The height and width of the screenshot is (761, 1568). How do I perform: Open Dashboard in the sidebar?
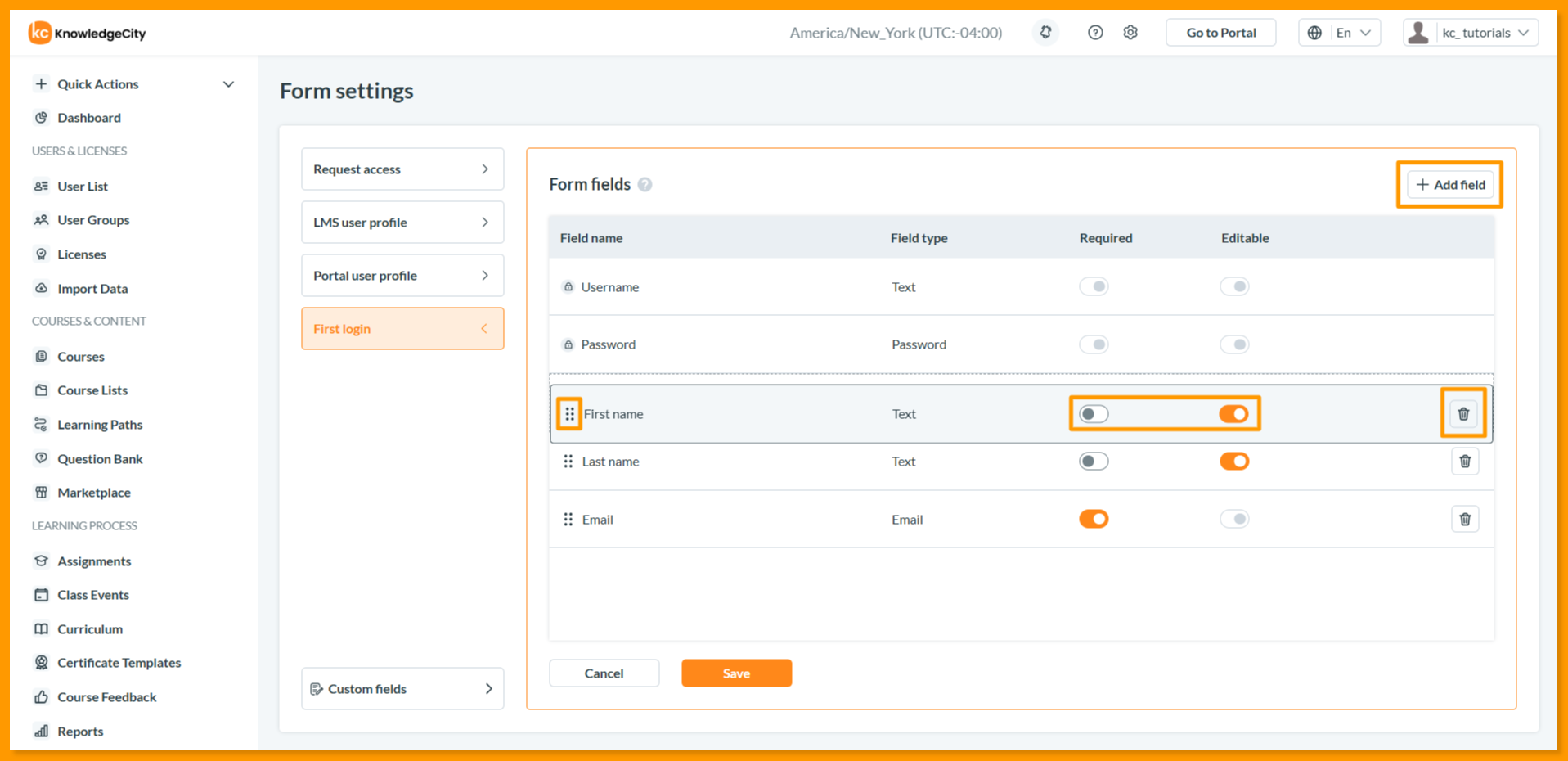tap(89, 118)
